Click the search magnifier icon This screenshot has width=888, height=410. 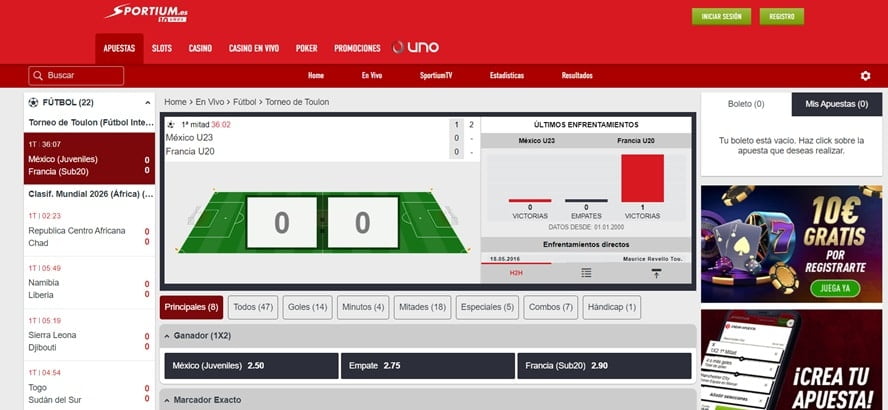pos(38,75)
